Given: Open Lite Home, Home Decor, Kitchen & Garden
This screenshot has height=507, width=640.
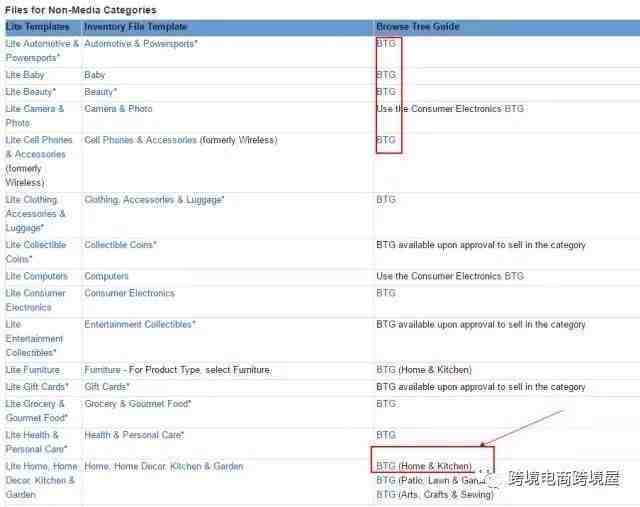Looking at the screenshot, I should pos(42,480).
